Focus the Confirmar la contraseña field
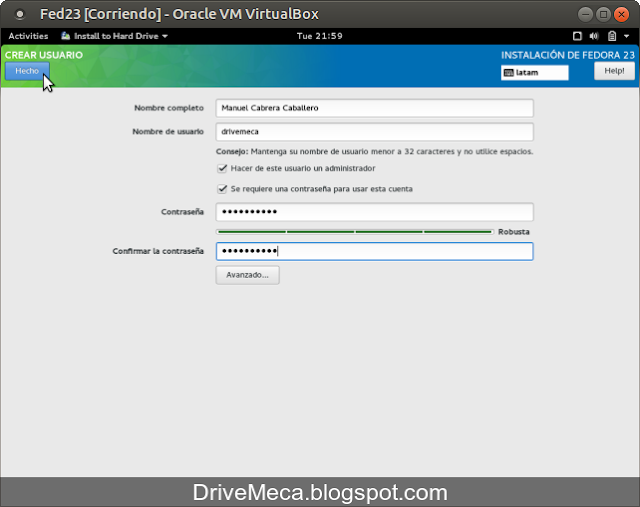Image resolution: width=640 pixels, height=507 pixels. point(374,251)
